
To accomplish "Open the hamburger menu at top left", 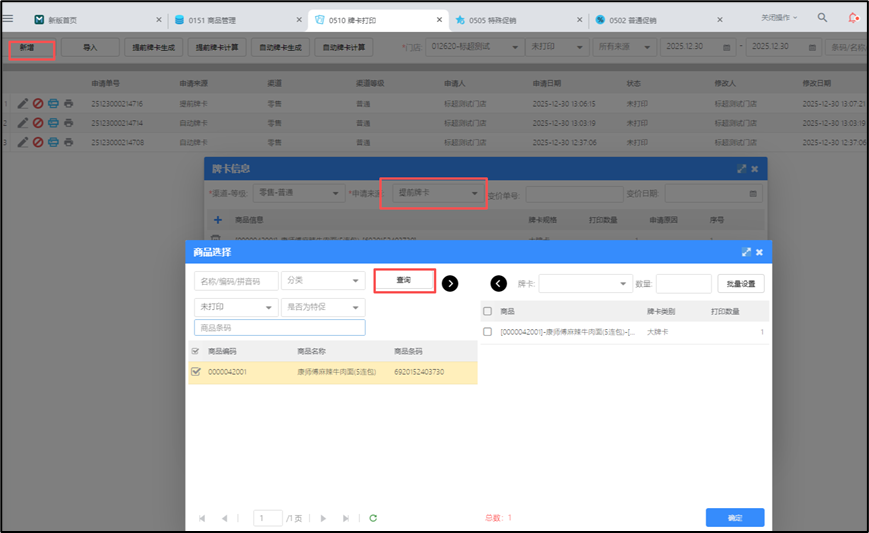I will coord(9,18).
